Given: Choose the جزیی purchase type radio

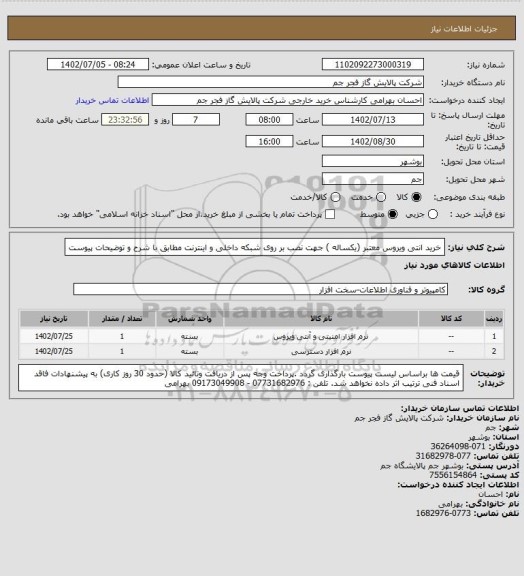Looking at the screenshot, I should pos(433,214).
